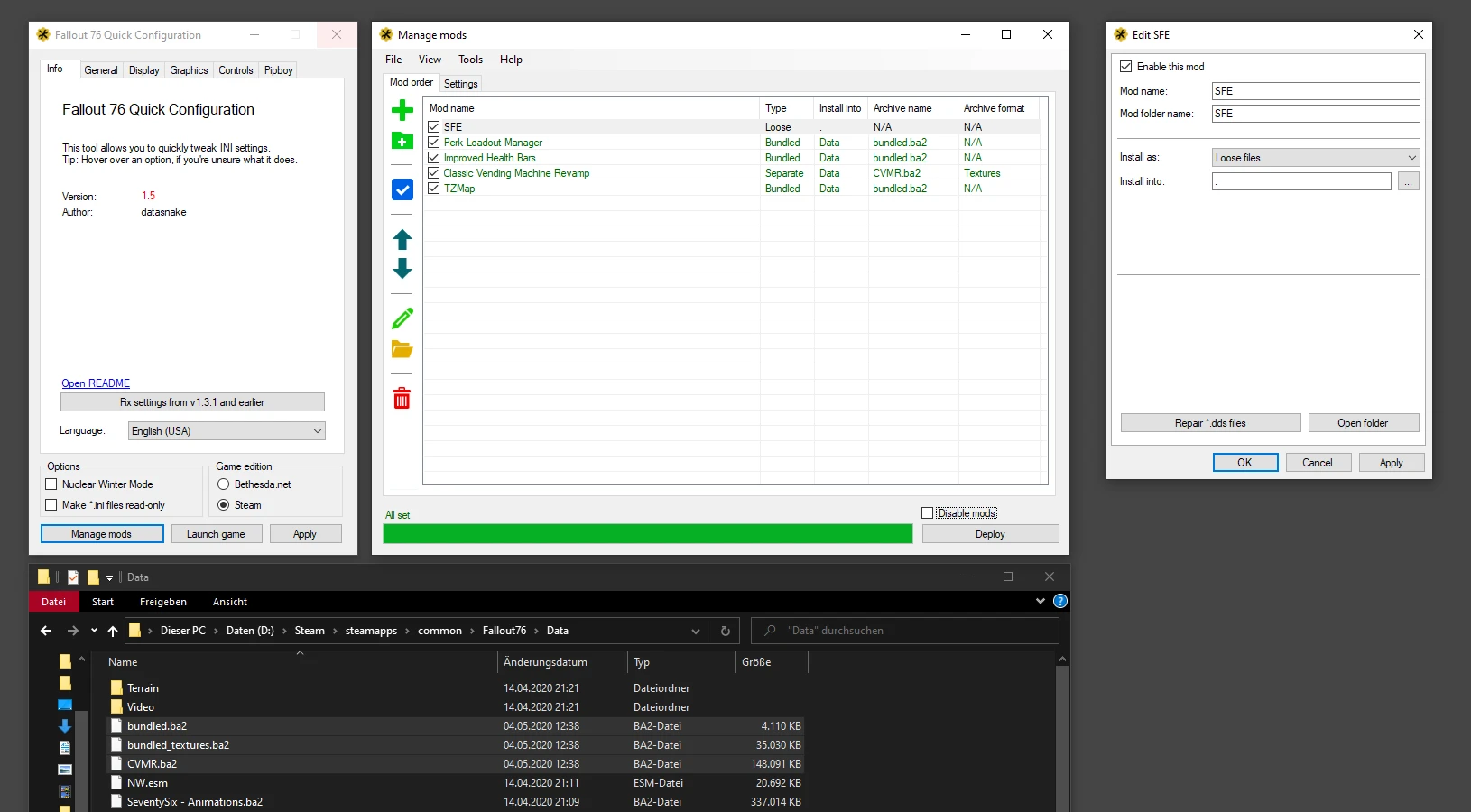1471x812 pixels.
Task: Click the blue downloads arrow in Explorer sidebar
Action: (65, 725)
